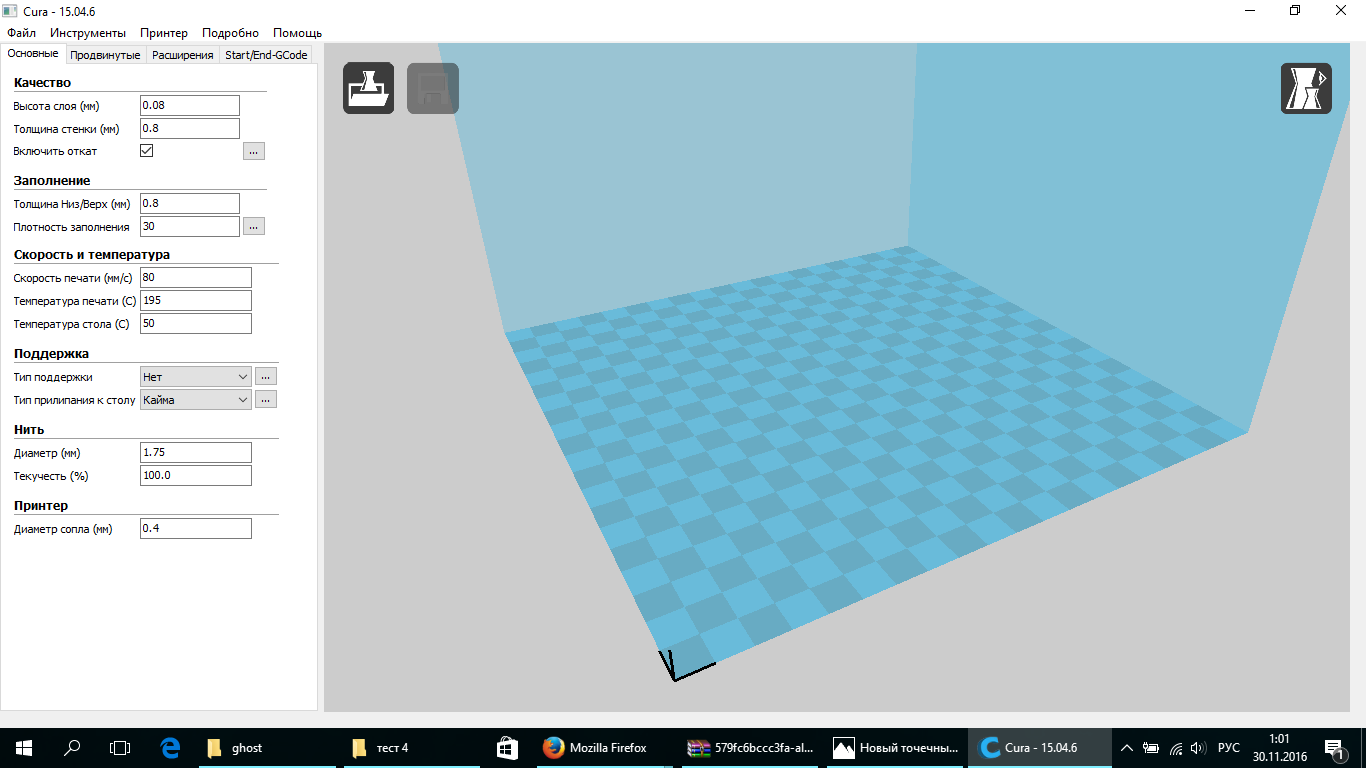Open the Принтер menu
Screen dimensions: 1366x768
click(164, 32)
